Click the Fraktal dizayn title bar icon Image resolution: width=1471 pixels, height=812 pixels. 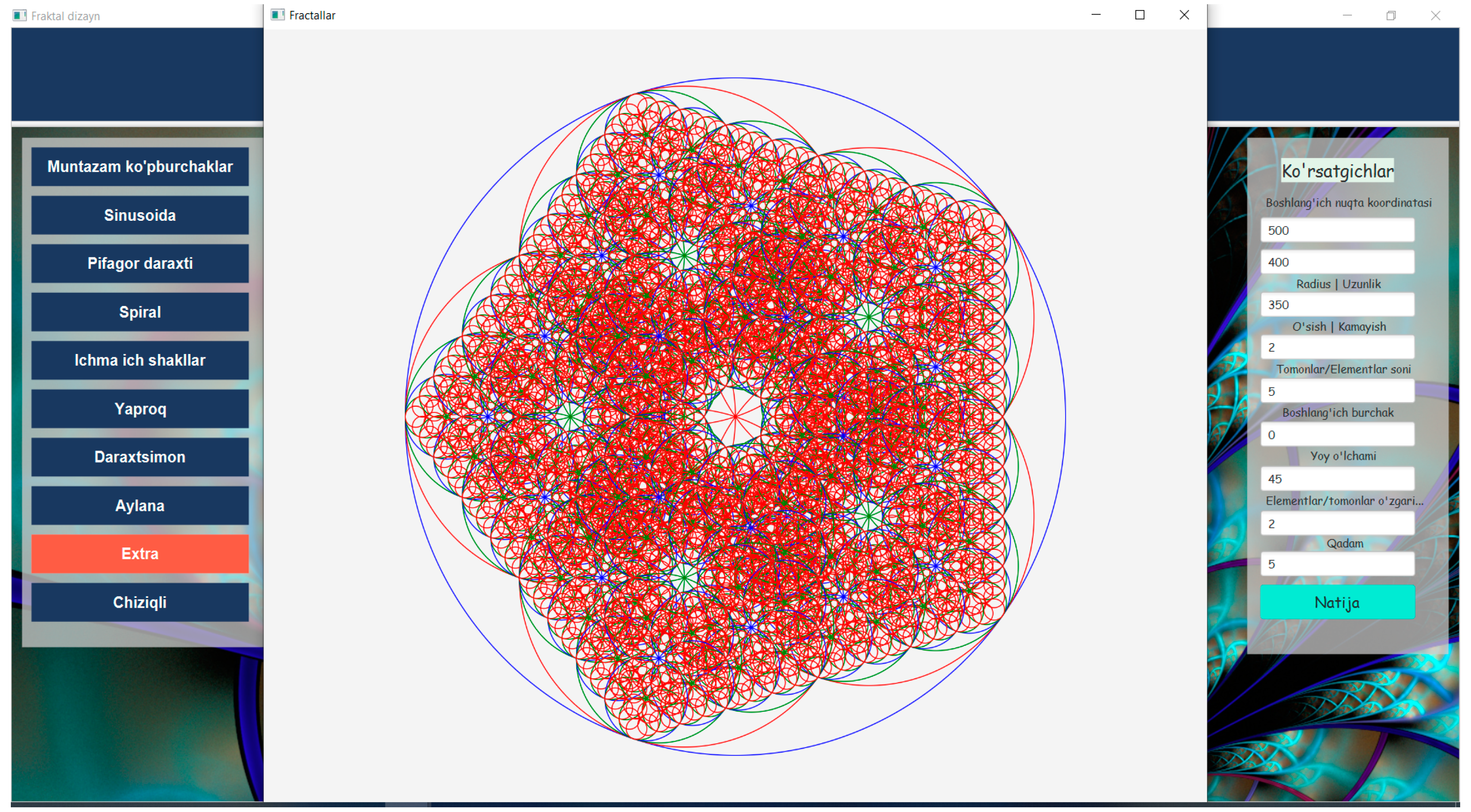(19, 16)
